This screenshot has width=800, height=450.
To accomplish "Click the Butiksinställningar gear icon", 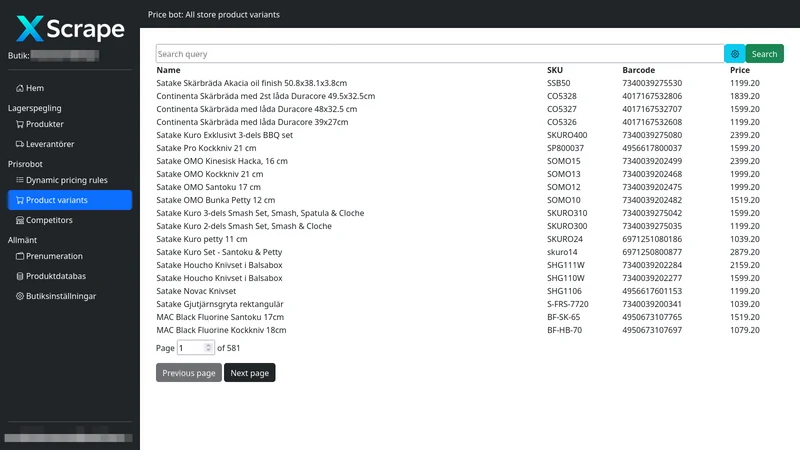I will [20, 296].
